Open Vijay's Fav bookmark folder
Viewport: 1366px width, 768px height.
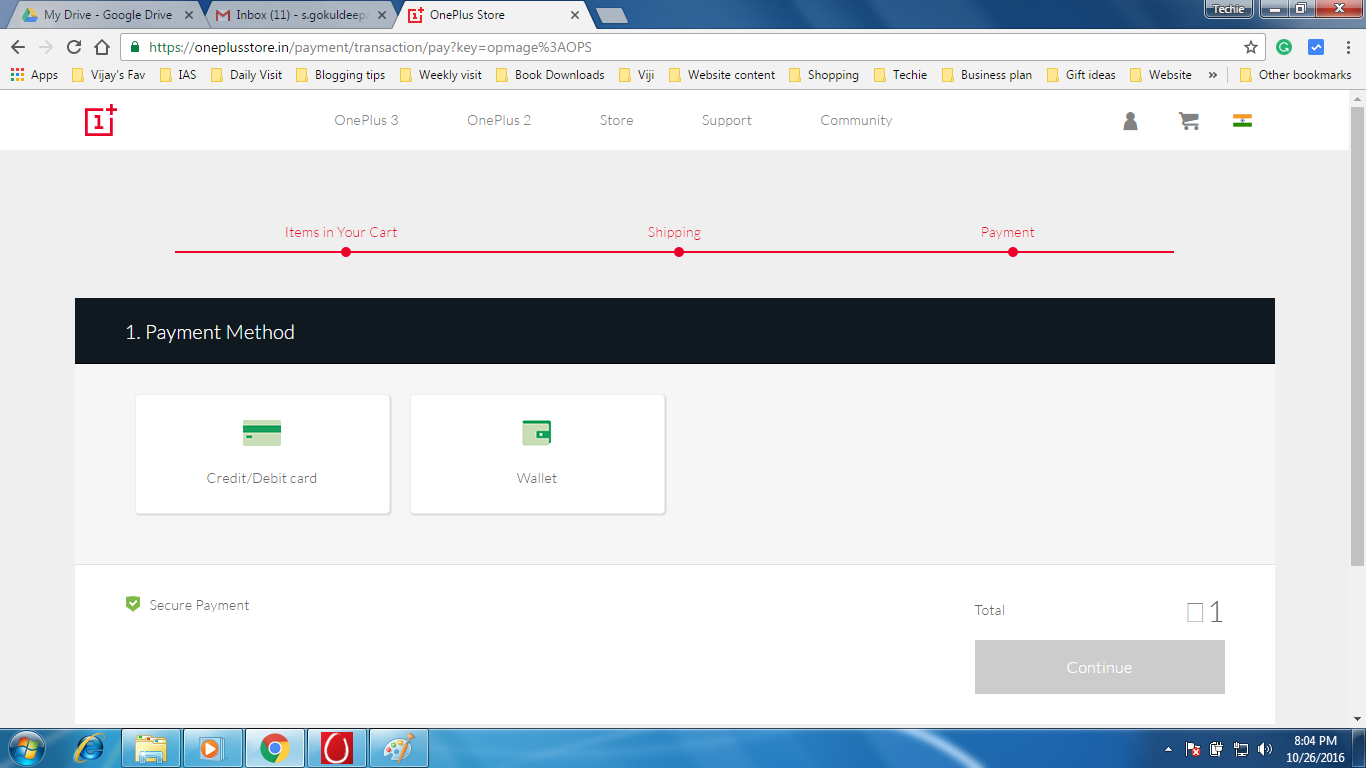[x=108, y=75]
